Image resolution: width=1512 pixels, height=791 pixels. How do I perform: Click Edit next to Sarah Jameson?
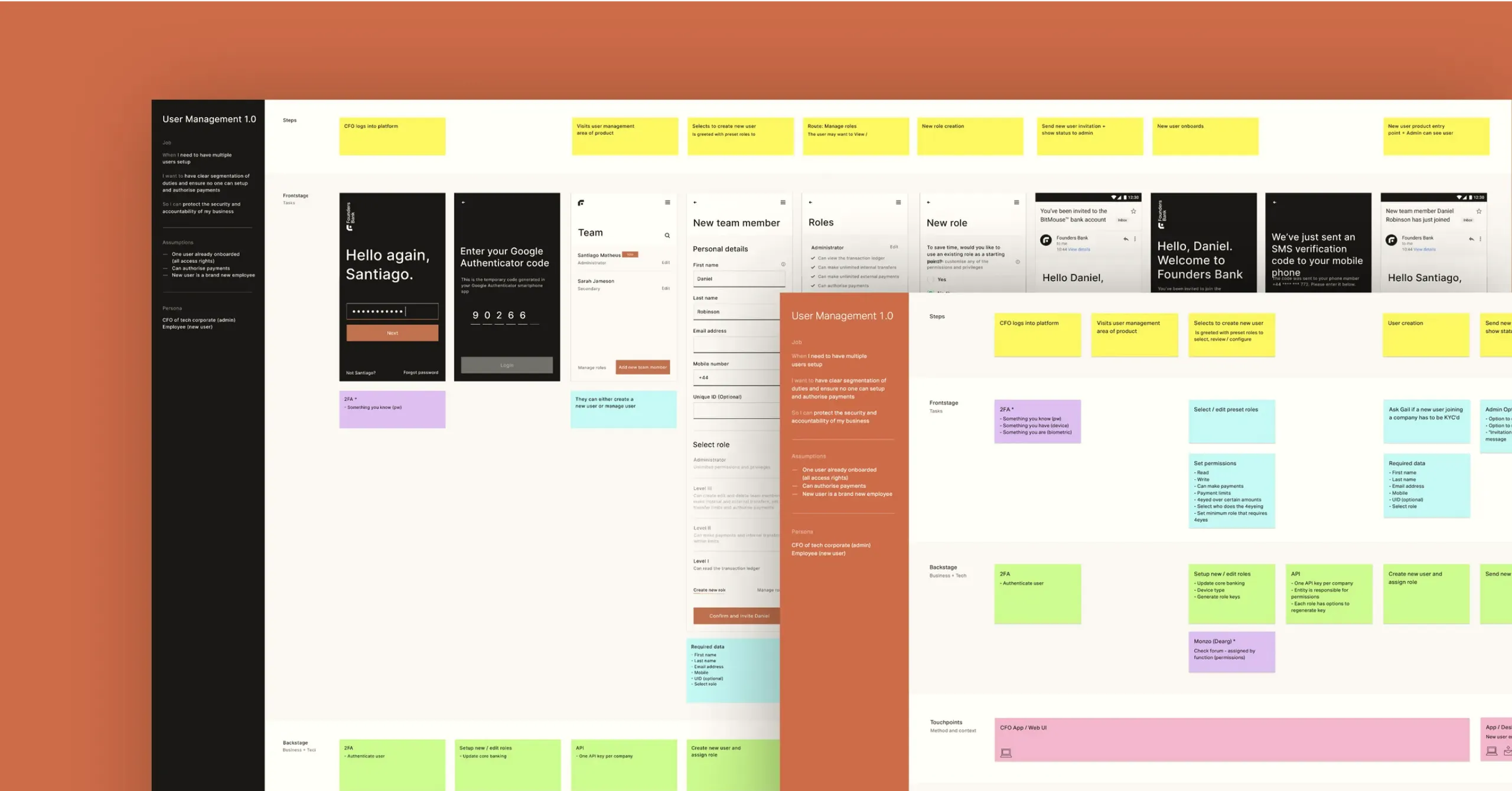pyautogui.click(x=666, y=289)
